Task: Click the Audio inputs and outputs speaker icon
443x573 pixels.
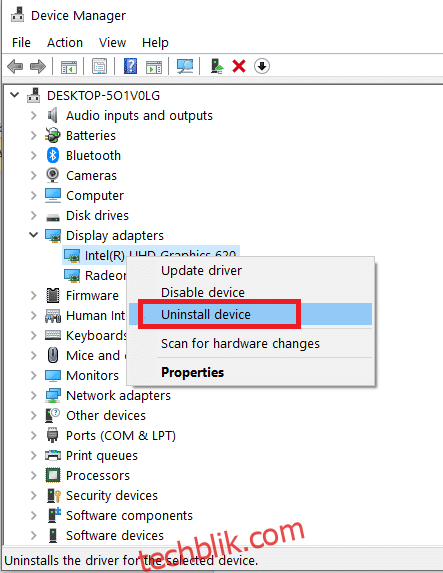Action: coord(53,115)
